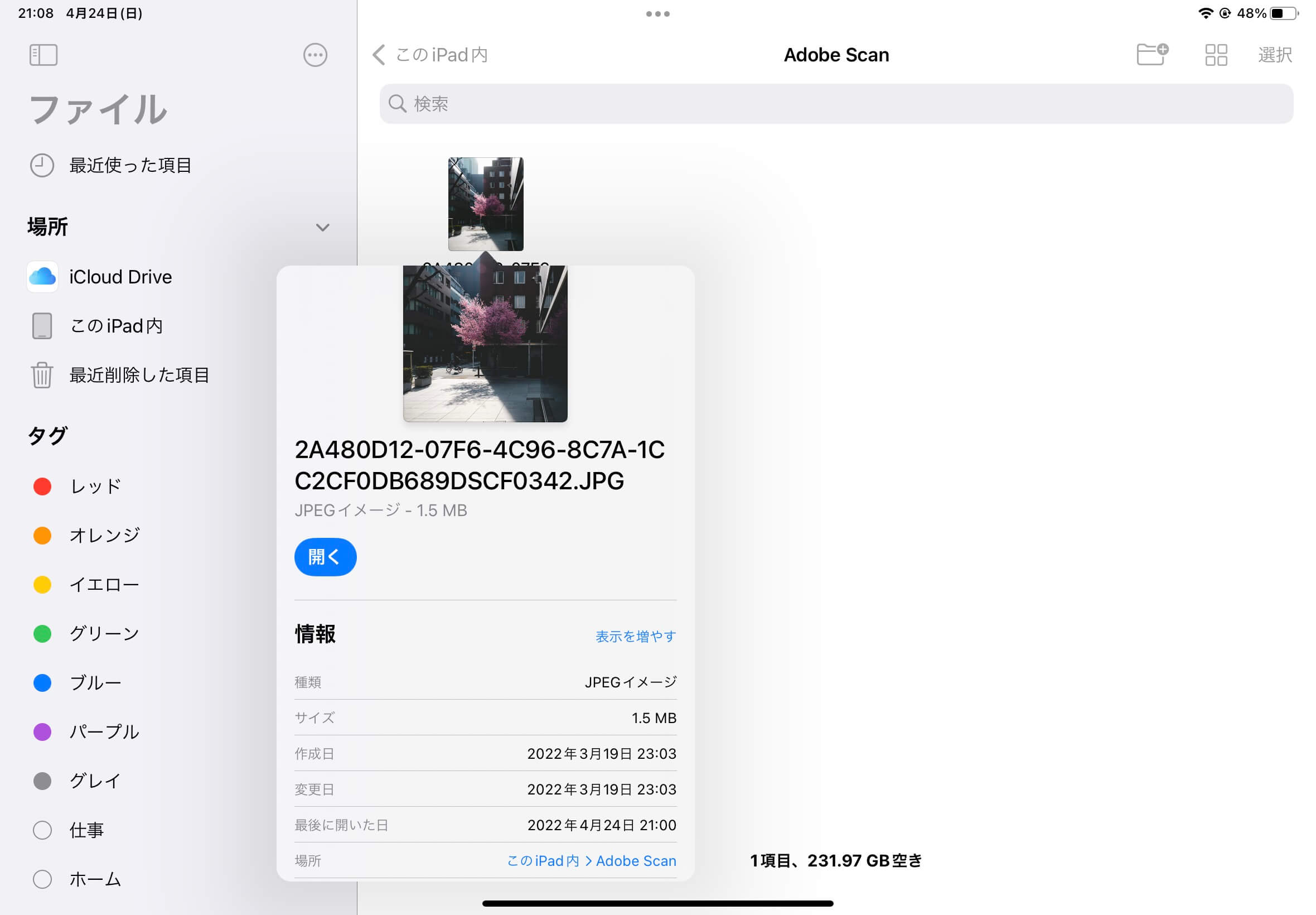Click the cherry blossom thumbnail in the folder

[x=485, y=204]
